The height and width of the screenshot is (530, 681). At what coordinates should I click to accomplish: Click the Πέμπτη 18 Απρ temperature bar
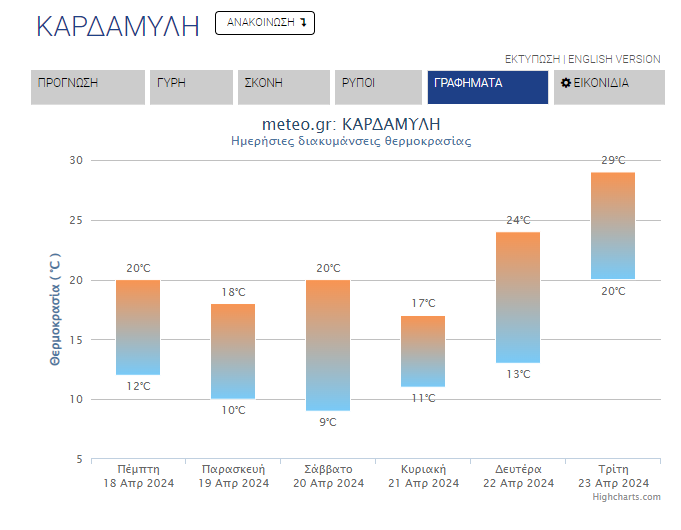(x=138, y=327)
